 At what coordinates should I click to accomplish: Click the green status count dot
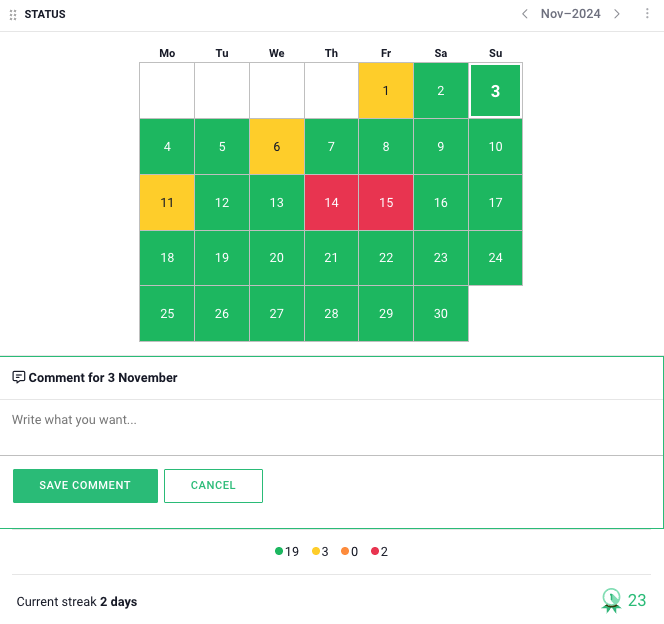pyautogui.click(x=279, y=551)
